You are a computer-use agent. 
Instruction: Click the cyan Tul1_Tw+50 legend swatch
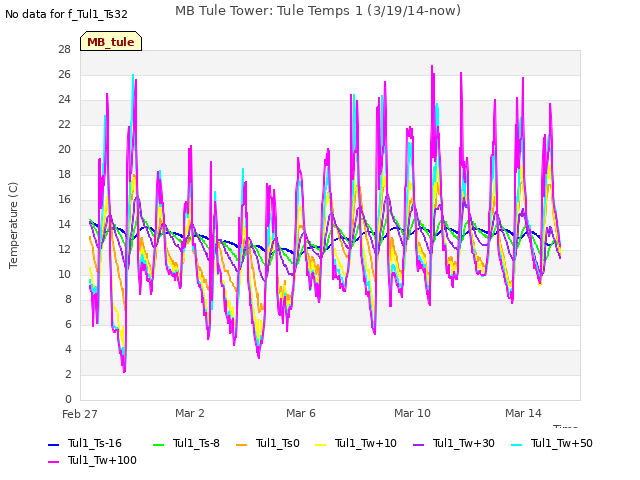pos(517,444)
